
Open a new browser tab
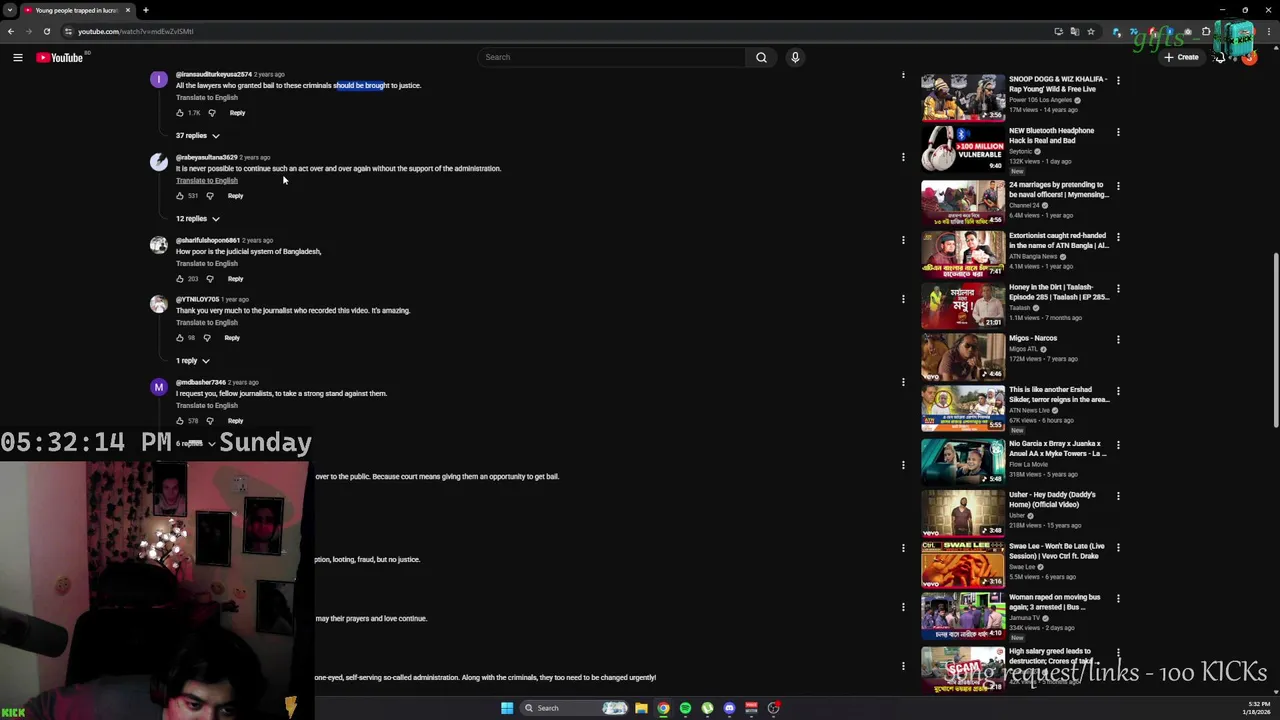(x=145, y=10)
